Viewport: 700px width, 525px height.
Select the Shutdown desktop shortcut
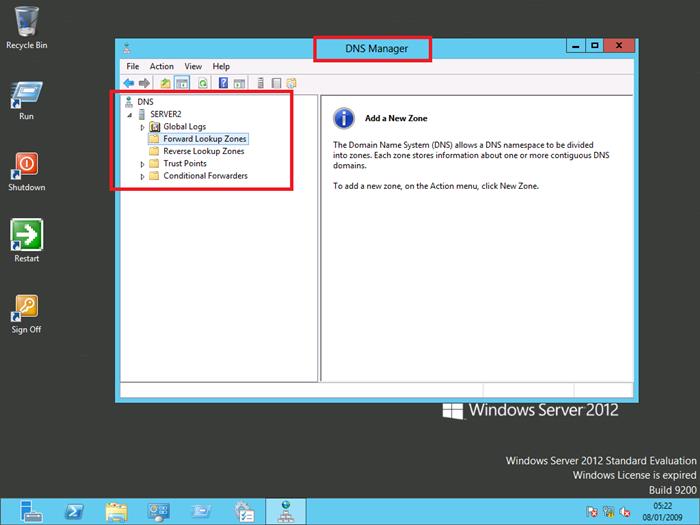26,171
